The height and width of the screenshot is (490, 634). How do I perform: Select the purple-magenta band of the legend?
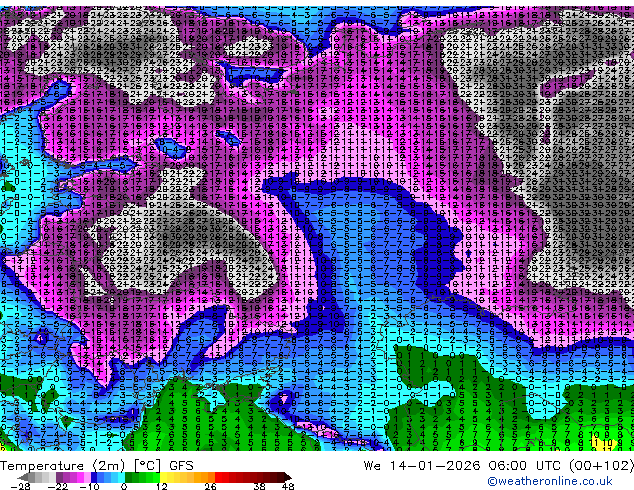tap(73, 477)
